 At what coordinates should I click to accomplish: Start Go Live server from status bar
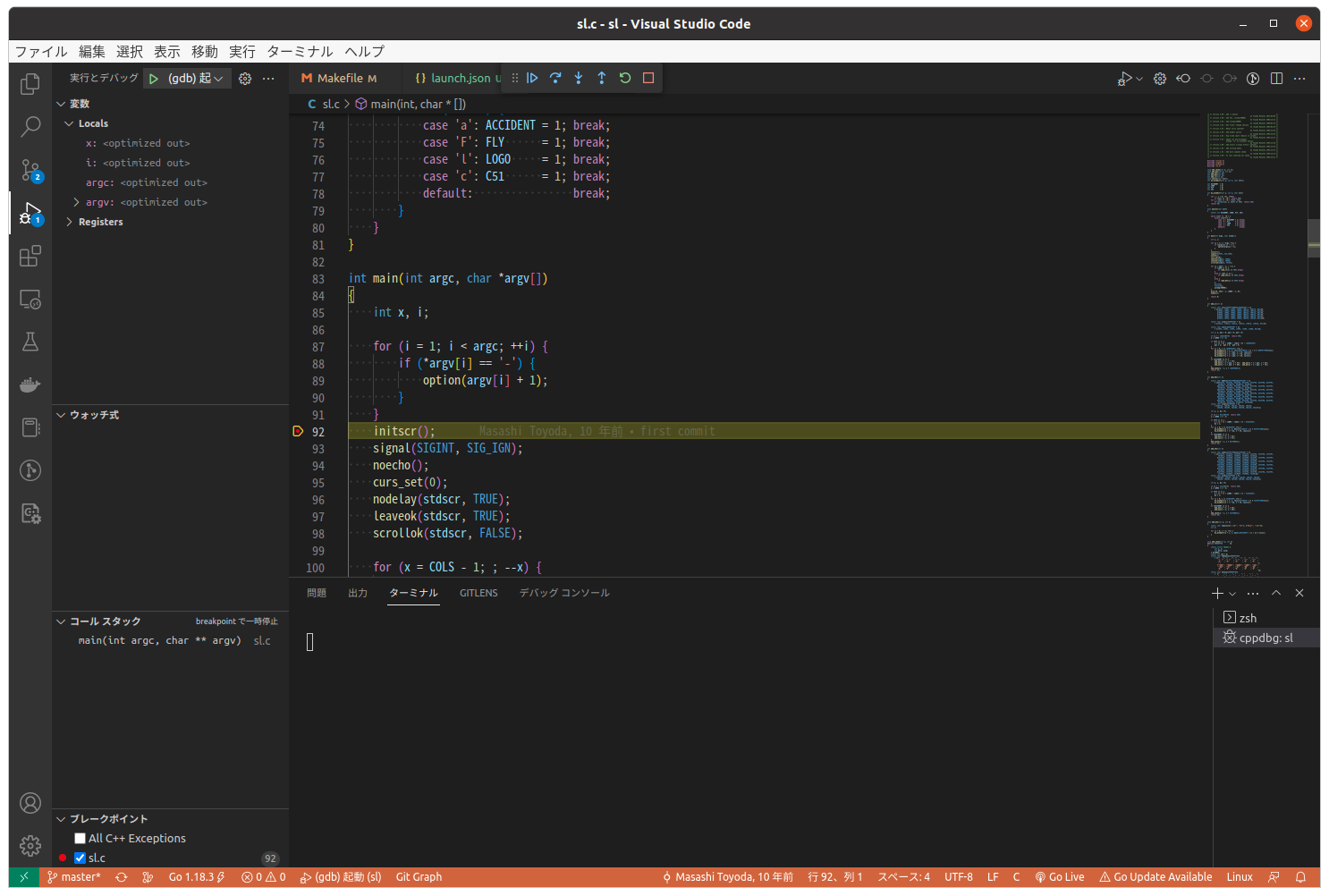tap(1060, 876)
